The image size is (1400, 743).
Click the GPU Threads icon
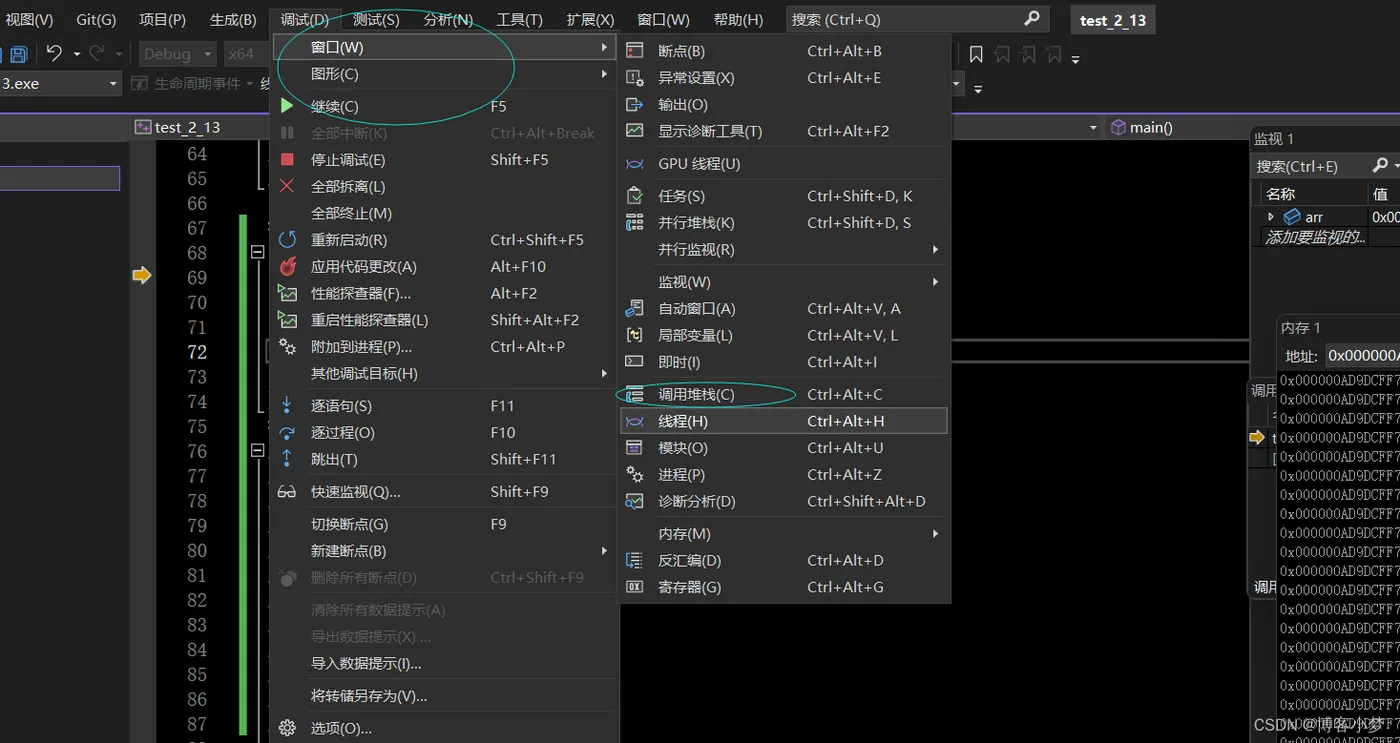(634, 163)
